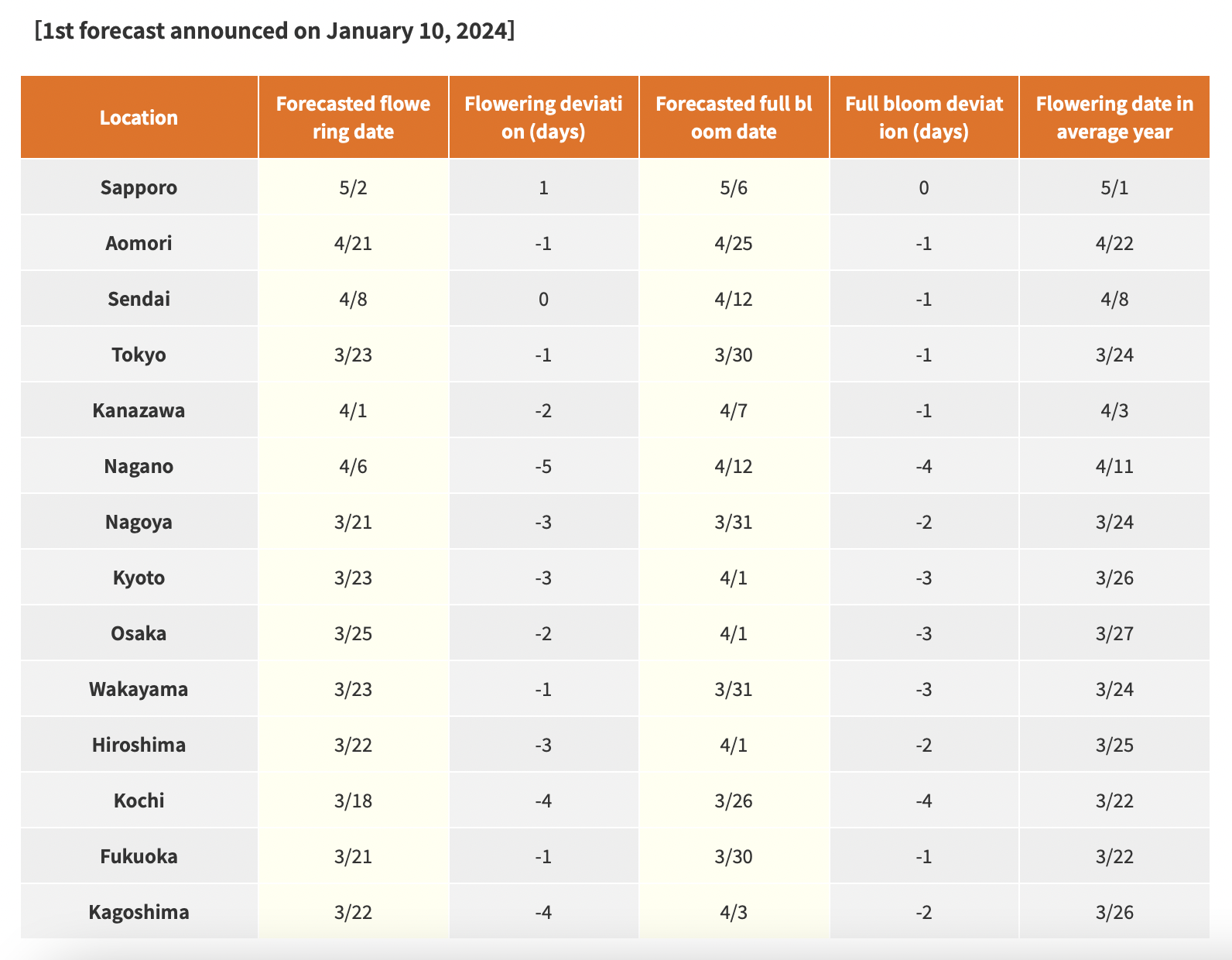Click the Forecasted full bloom date header
The width and height of the screenshot is (1232, 960).
(734, 118)
